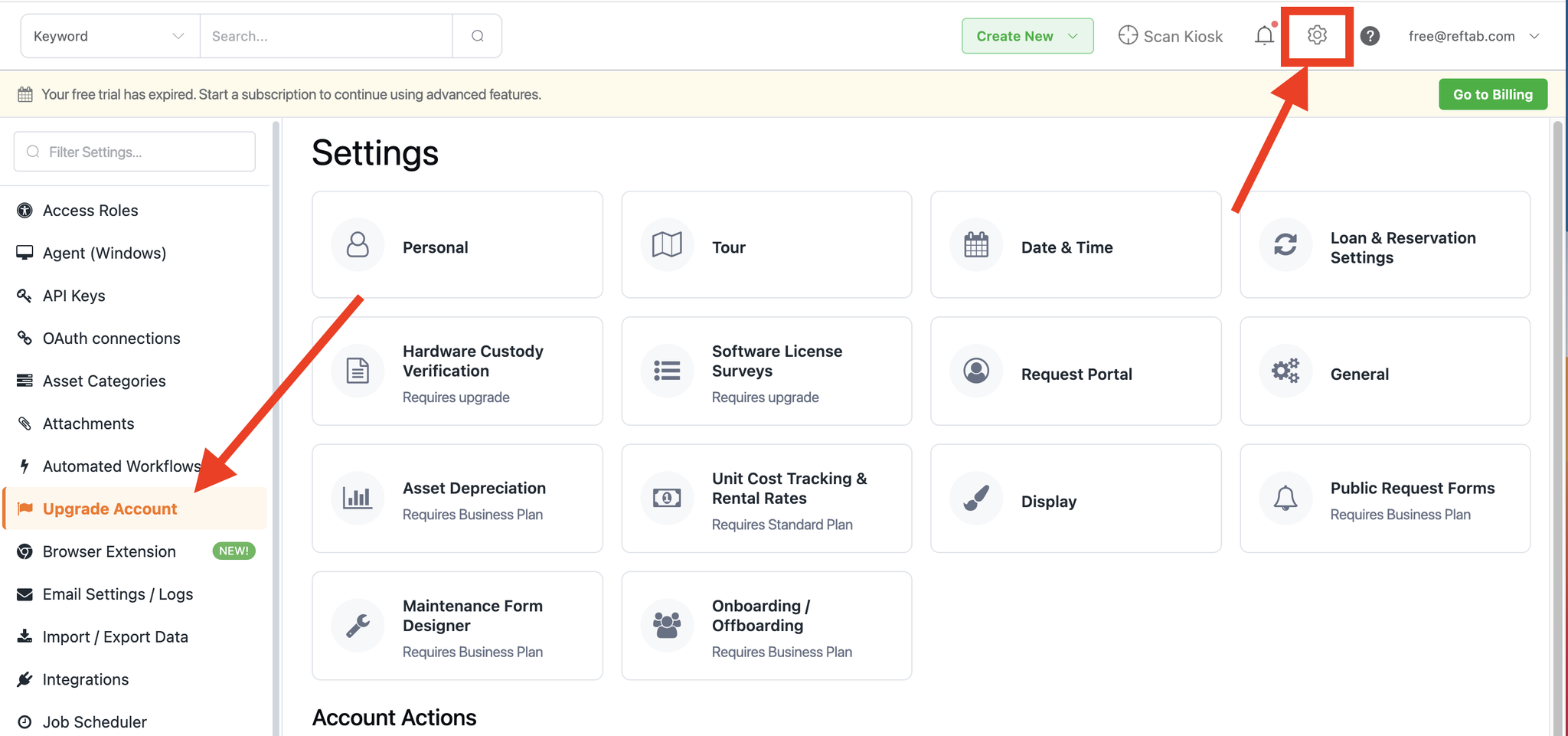Expand the Keyword search type dropdown

[x=110, y=36]
